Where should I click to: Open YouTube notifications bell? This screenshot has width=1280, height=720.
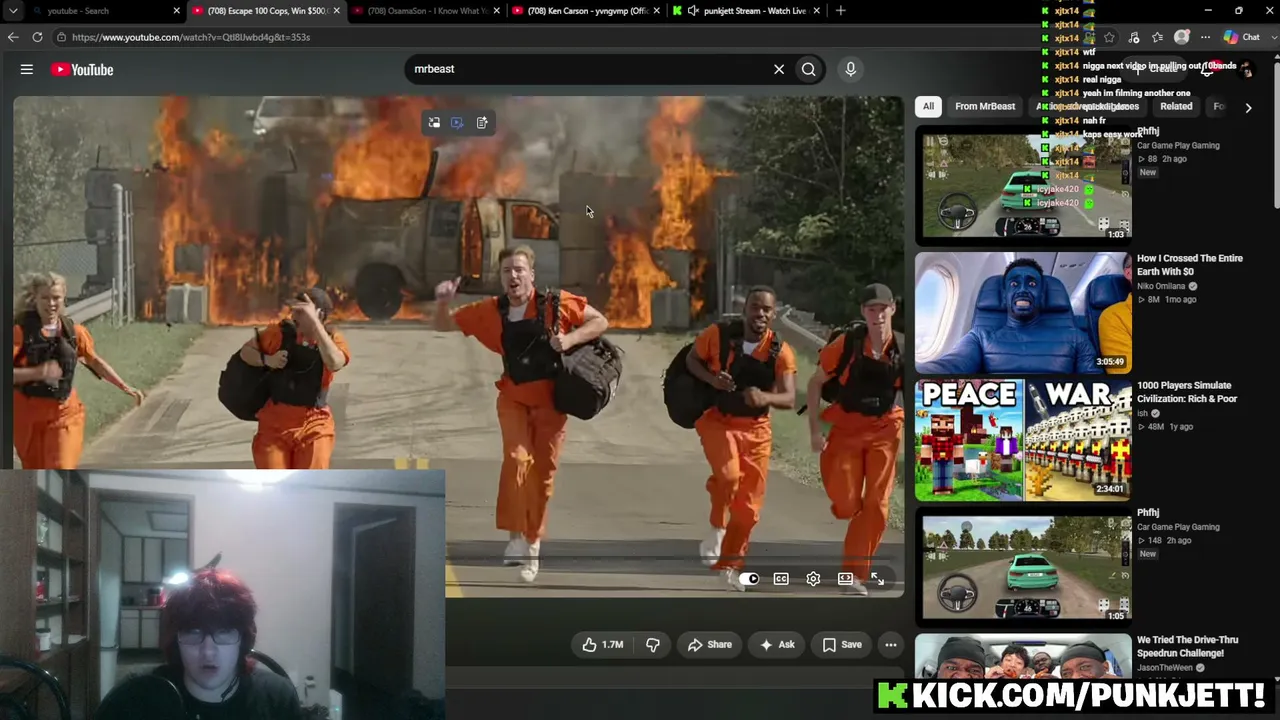[x=1207, y=69]
